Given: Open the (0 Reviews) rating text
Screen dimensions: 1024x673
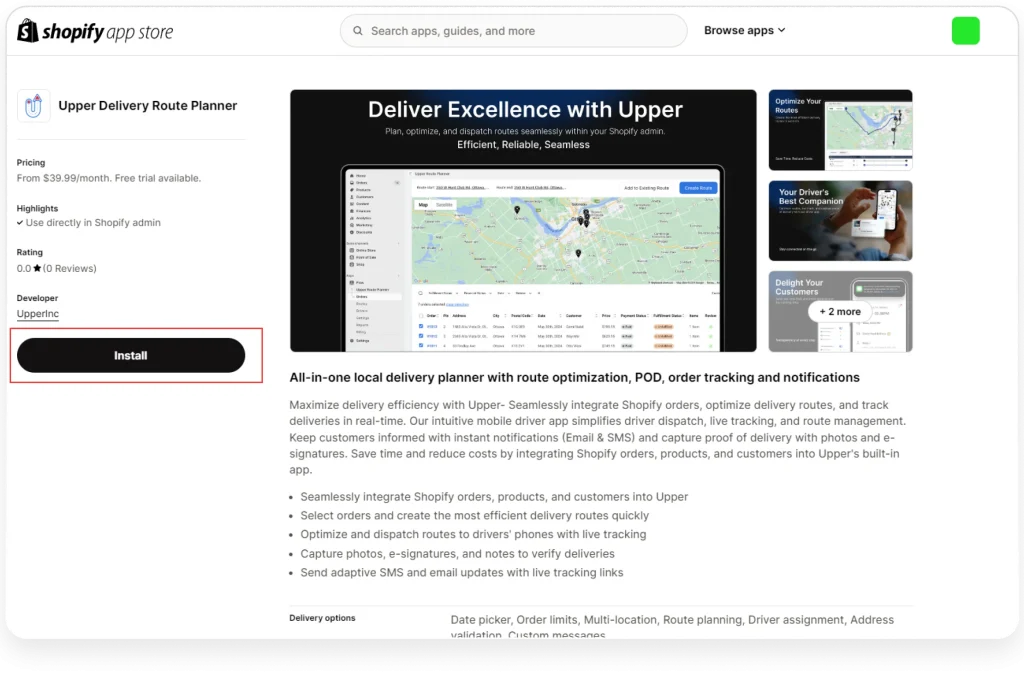Looking at the screenshot, I should tap(70, 268).
